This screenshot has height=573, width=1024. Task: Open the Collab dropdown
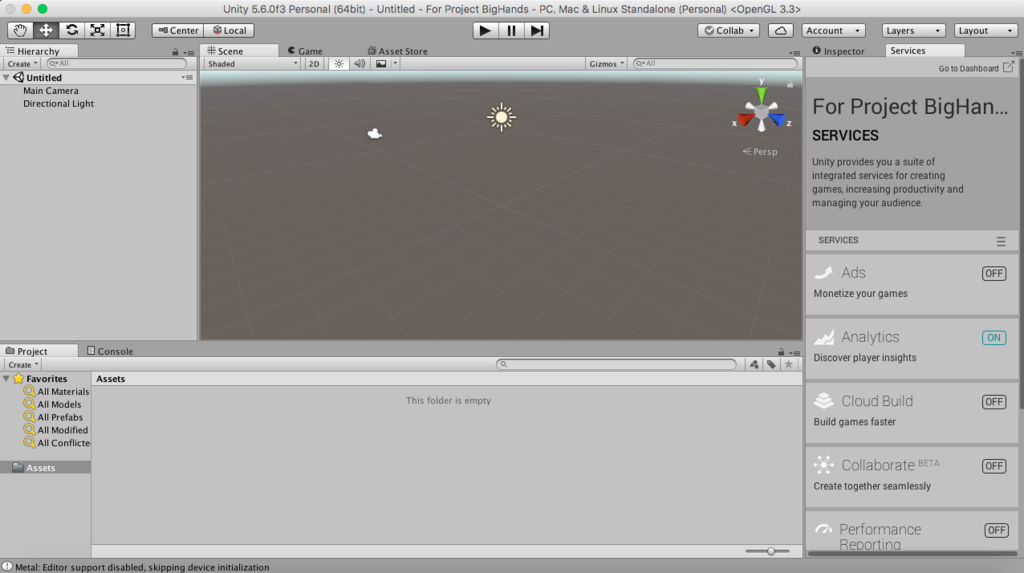click(728, 31)
